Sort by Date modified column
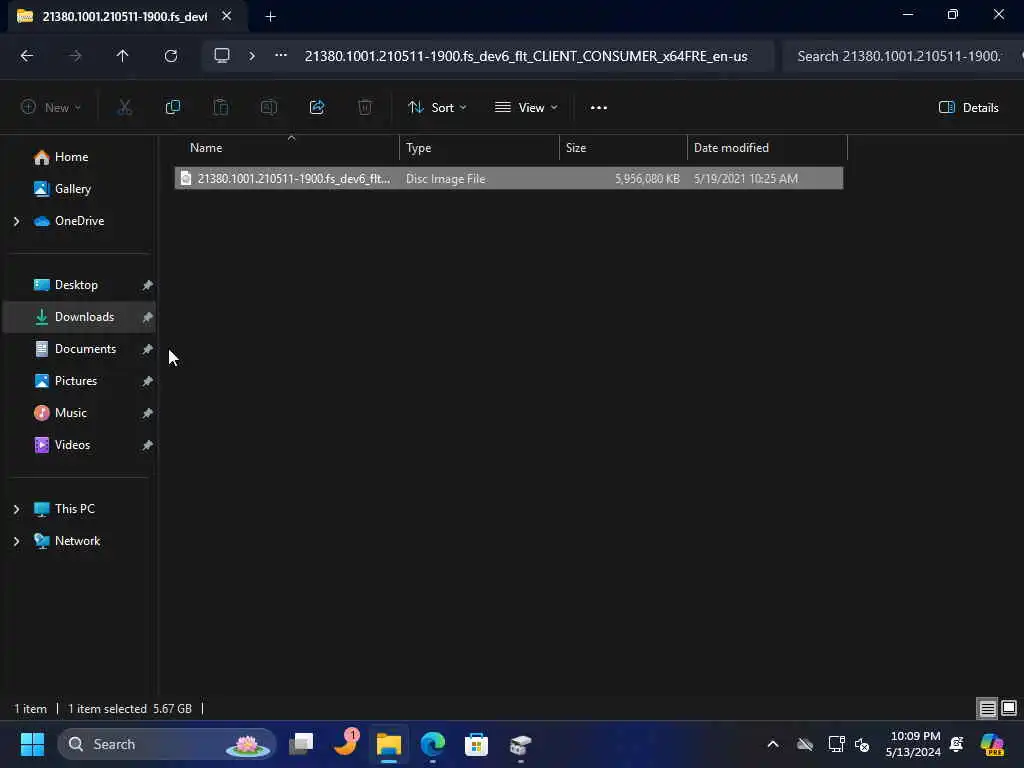Viewport: 1024px width, 768px height. [767, 148]
